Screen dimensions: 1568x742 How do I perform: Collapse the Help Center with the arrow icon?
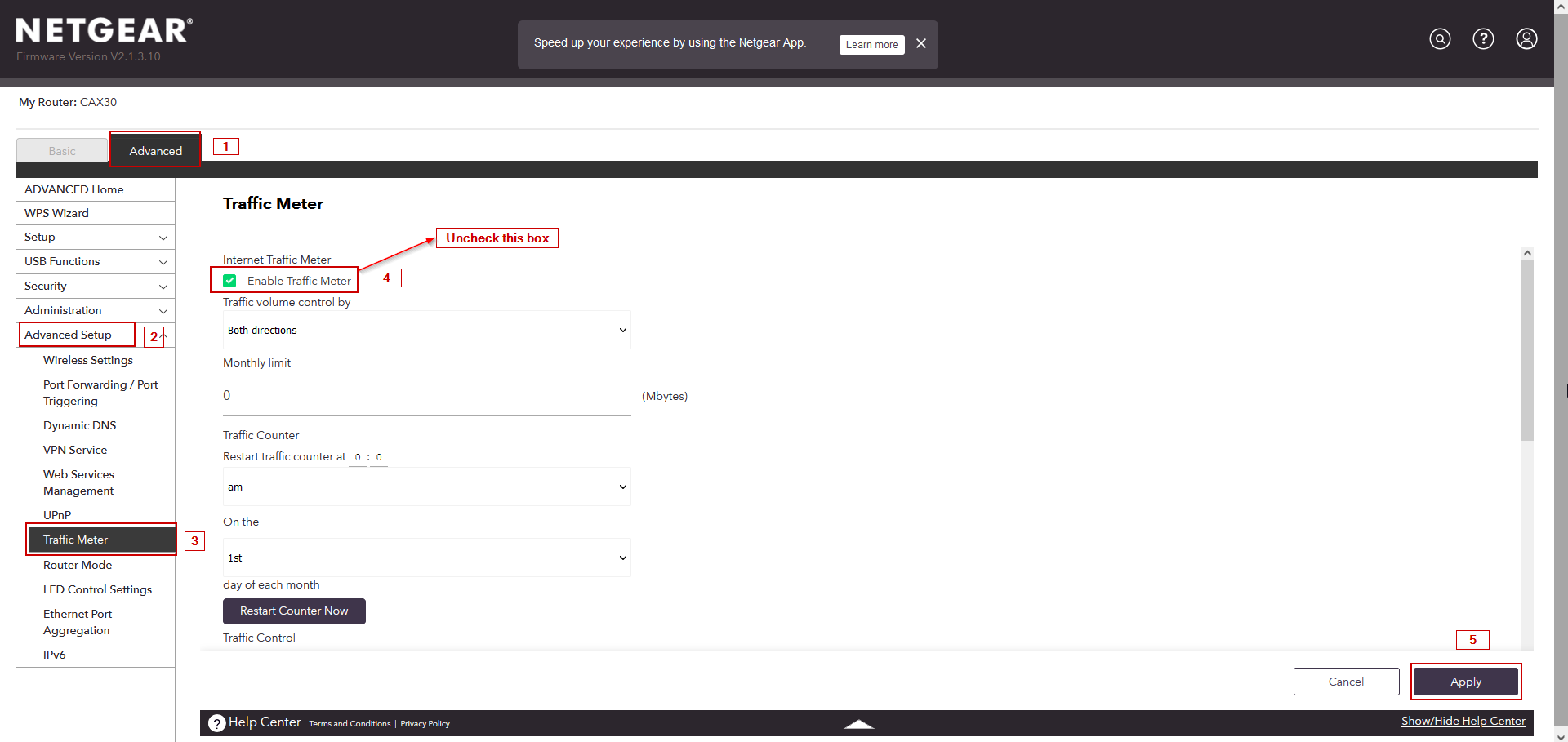(x=858, y=724)
